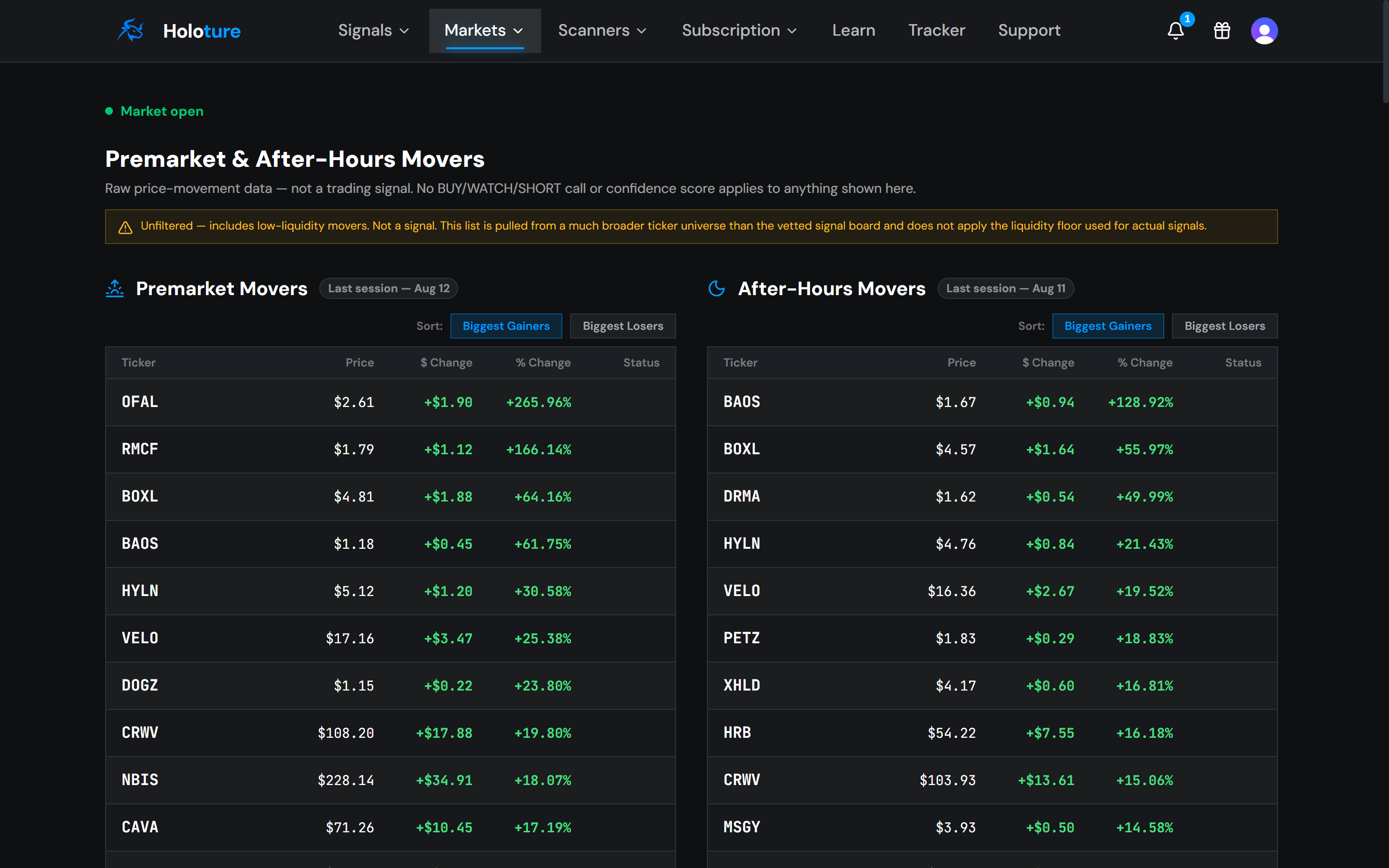Screen dimensions: 1389x868
Task: Sort After-Hours Movers by Biggest Losers
Action: (1224, 326)
